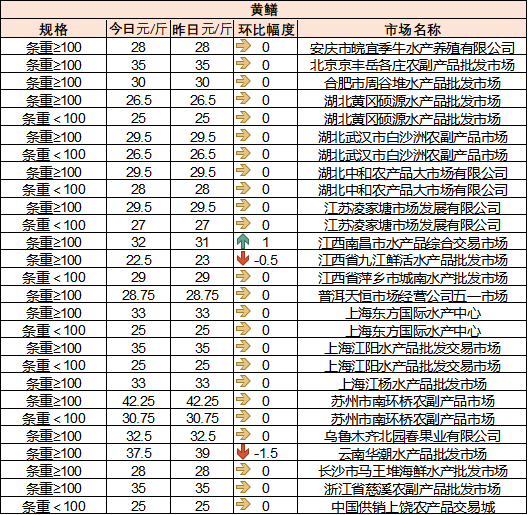Click the red down arrow icon next to -0.5
Screen dimensions: 528x515
point(243,259)
